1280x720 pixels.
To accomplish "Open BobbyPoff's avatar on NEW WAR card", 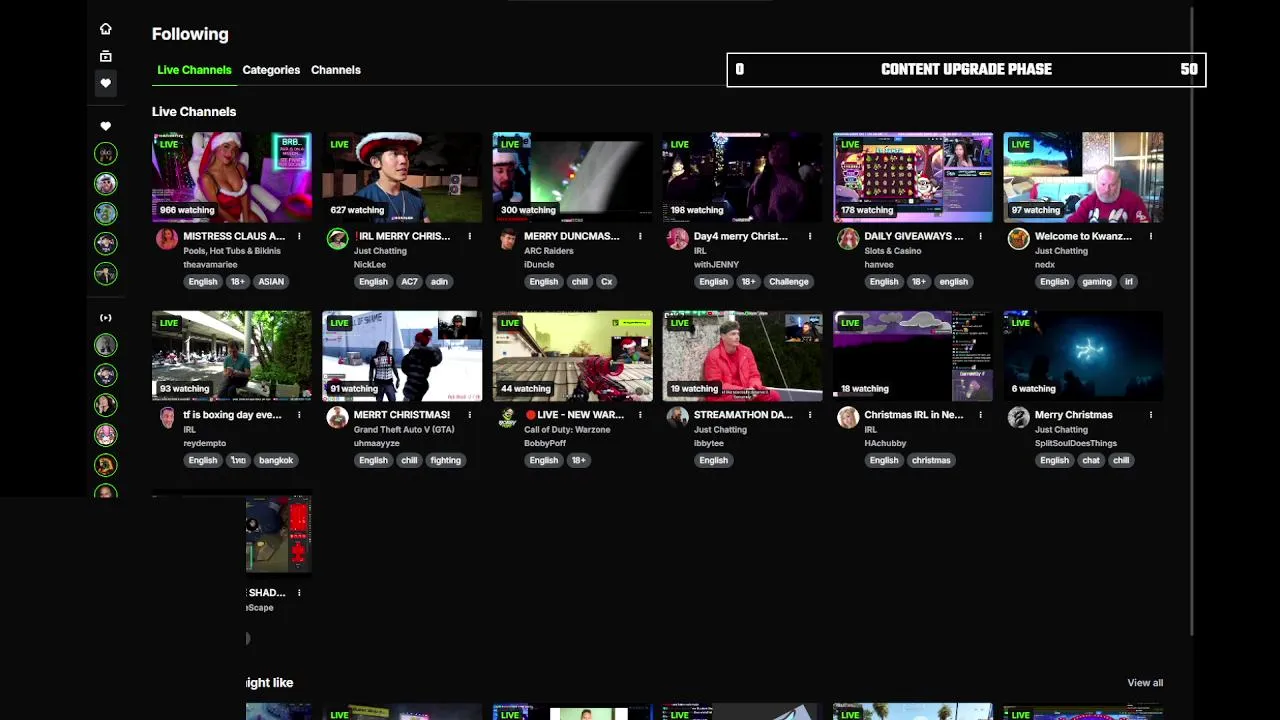I will point(508,417).
